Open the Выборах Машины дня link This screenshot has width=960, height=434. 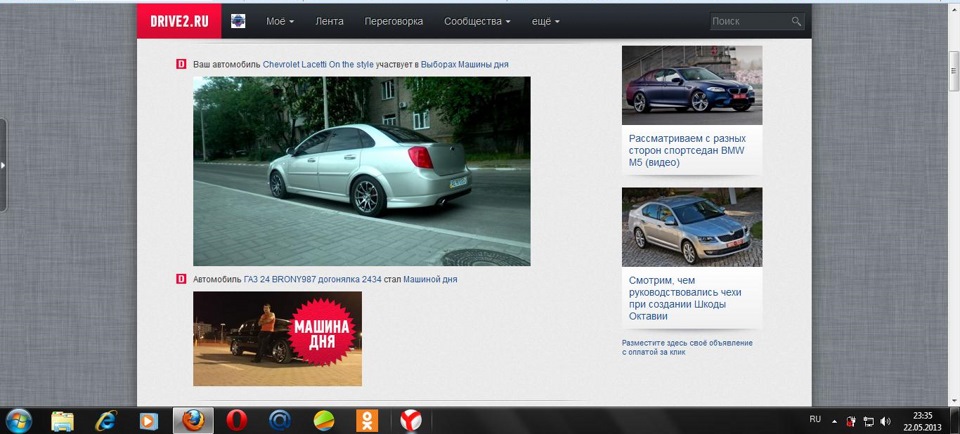[465, 64]
